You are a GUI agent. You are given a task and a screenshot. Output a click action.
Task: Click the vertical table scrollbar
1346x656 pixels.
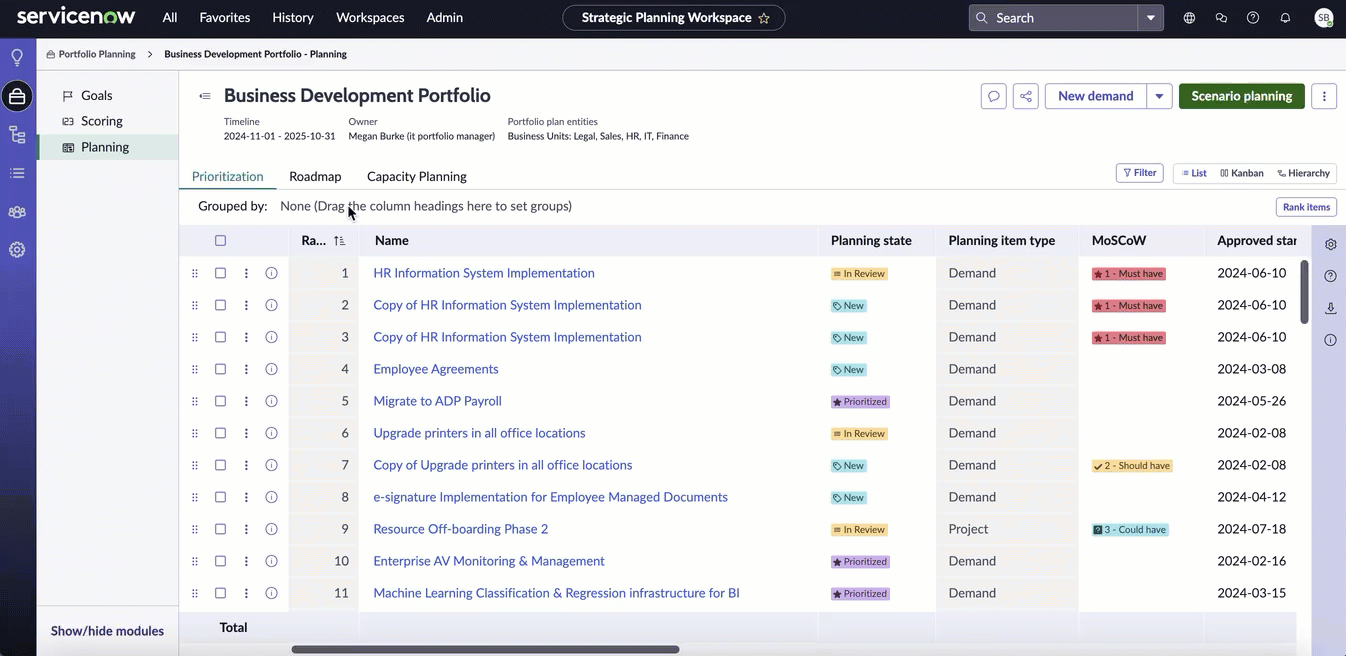coord(1304,291)
